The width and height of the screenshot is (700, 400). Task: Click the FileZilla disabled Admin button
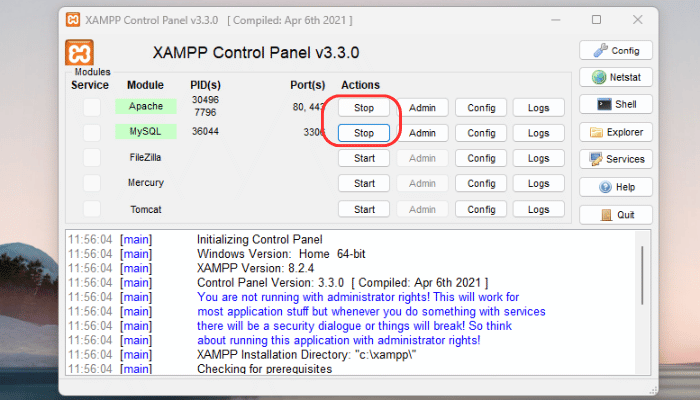click(422, 158)
